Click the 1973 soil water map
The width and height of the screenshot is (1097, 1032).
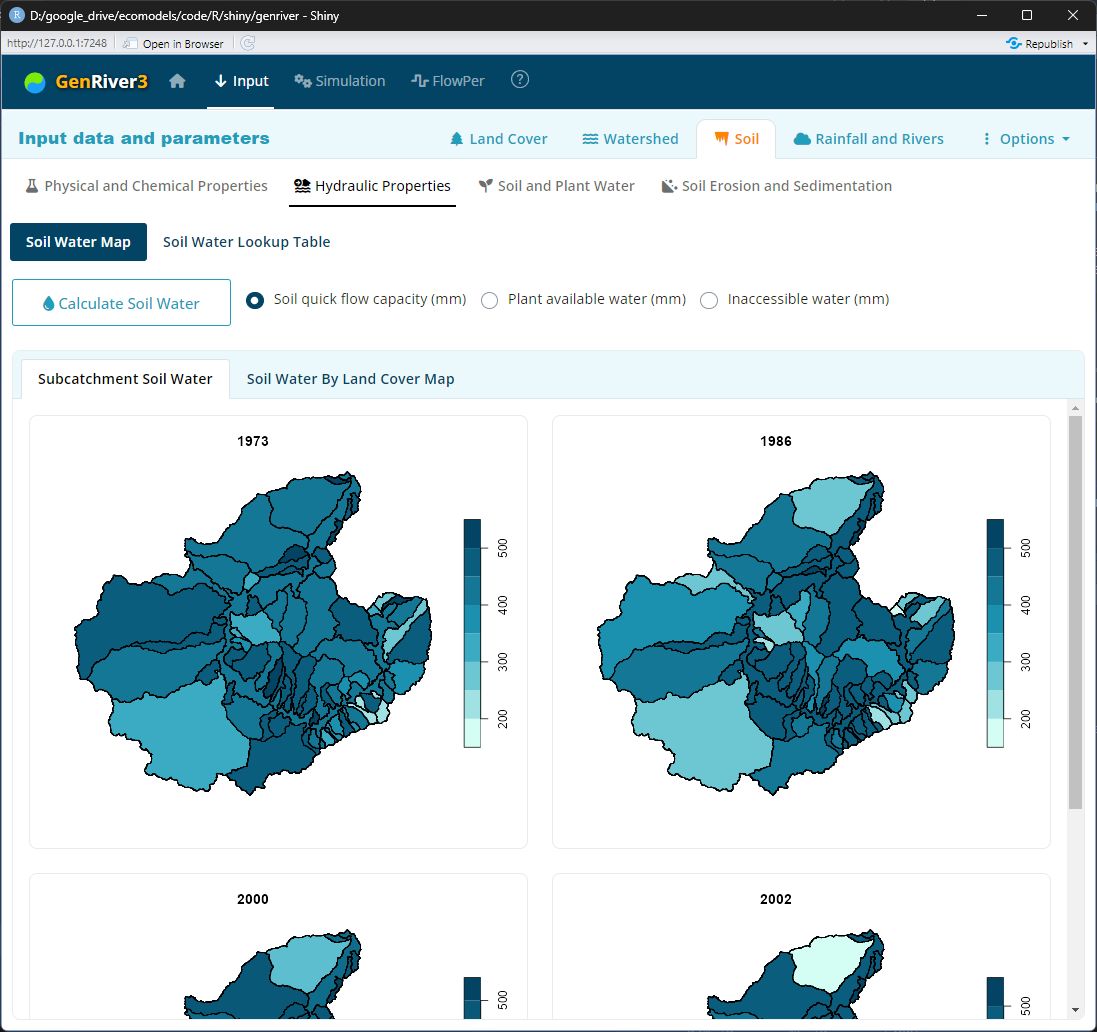[x=253, y=633]
